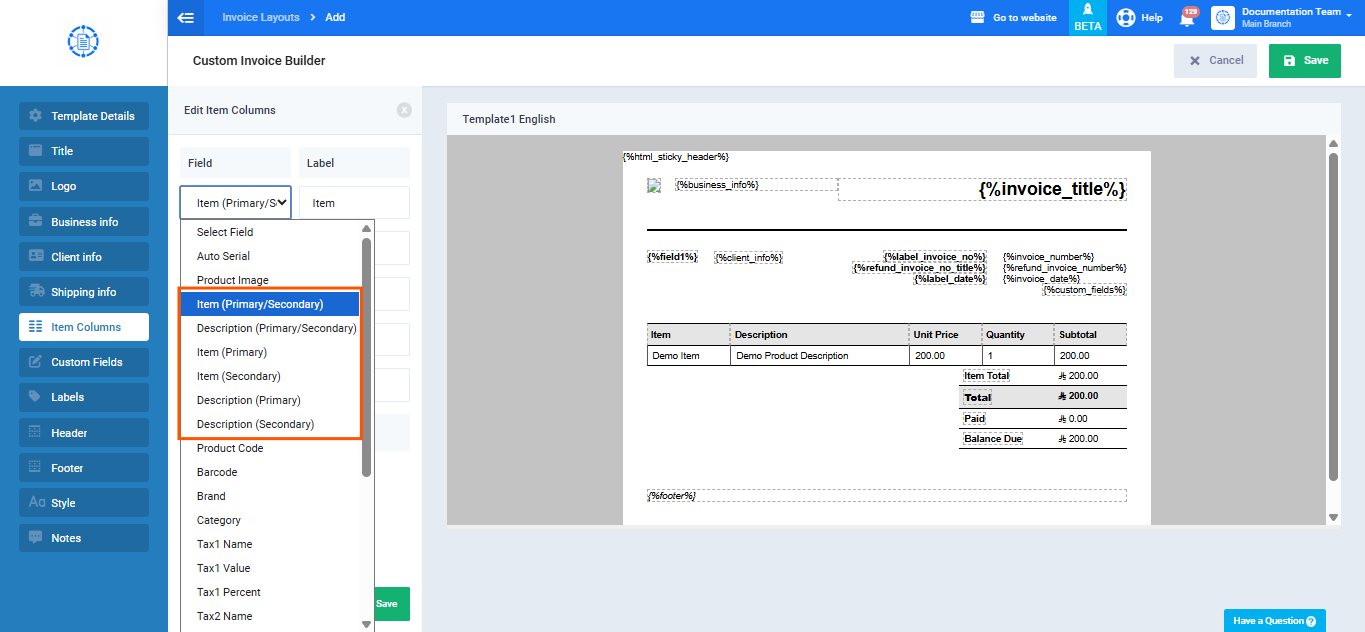
Task: Choose Description (Primary) option
Action: [x=270, y=400]
